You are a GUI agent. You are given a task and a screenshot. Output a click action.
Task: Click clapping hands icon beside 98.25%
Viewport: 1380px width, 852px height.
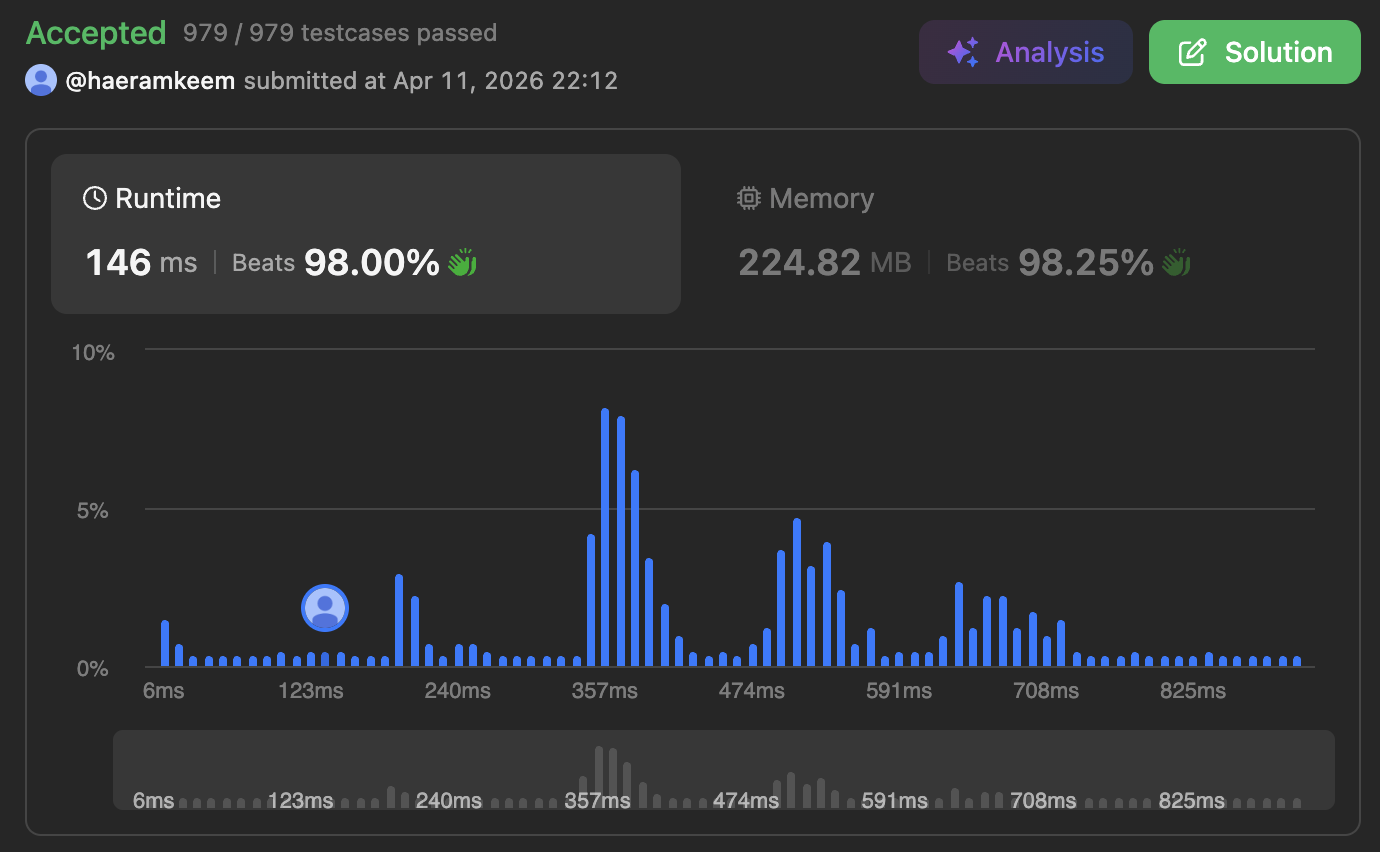pyautogui.click(x=1176, y=263)
